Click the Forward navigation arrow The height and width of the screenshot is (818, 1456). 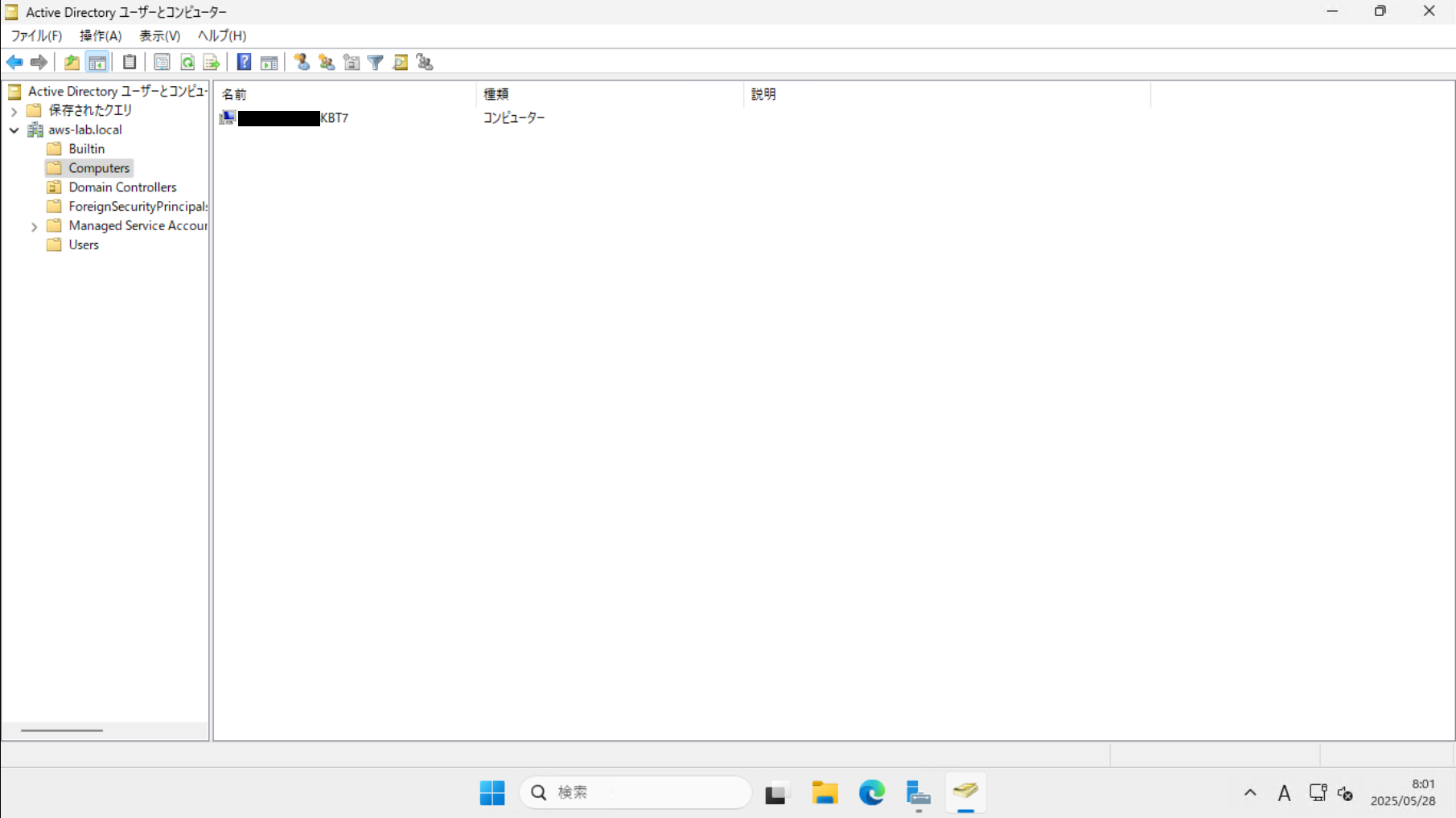tap(38, 62)
